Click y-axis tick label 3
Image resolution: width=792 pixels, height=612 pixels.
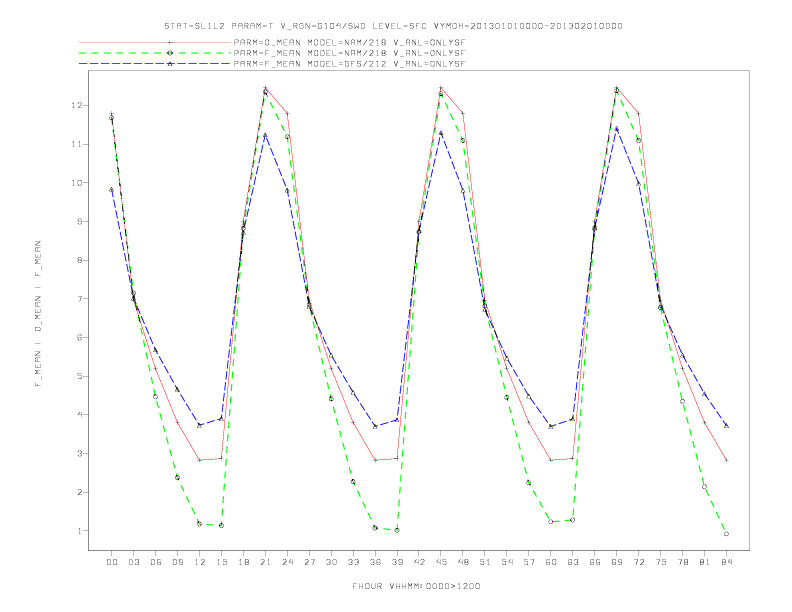click(x=79, y=453)
